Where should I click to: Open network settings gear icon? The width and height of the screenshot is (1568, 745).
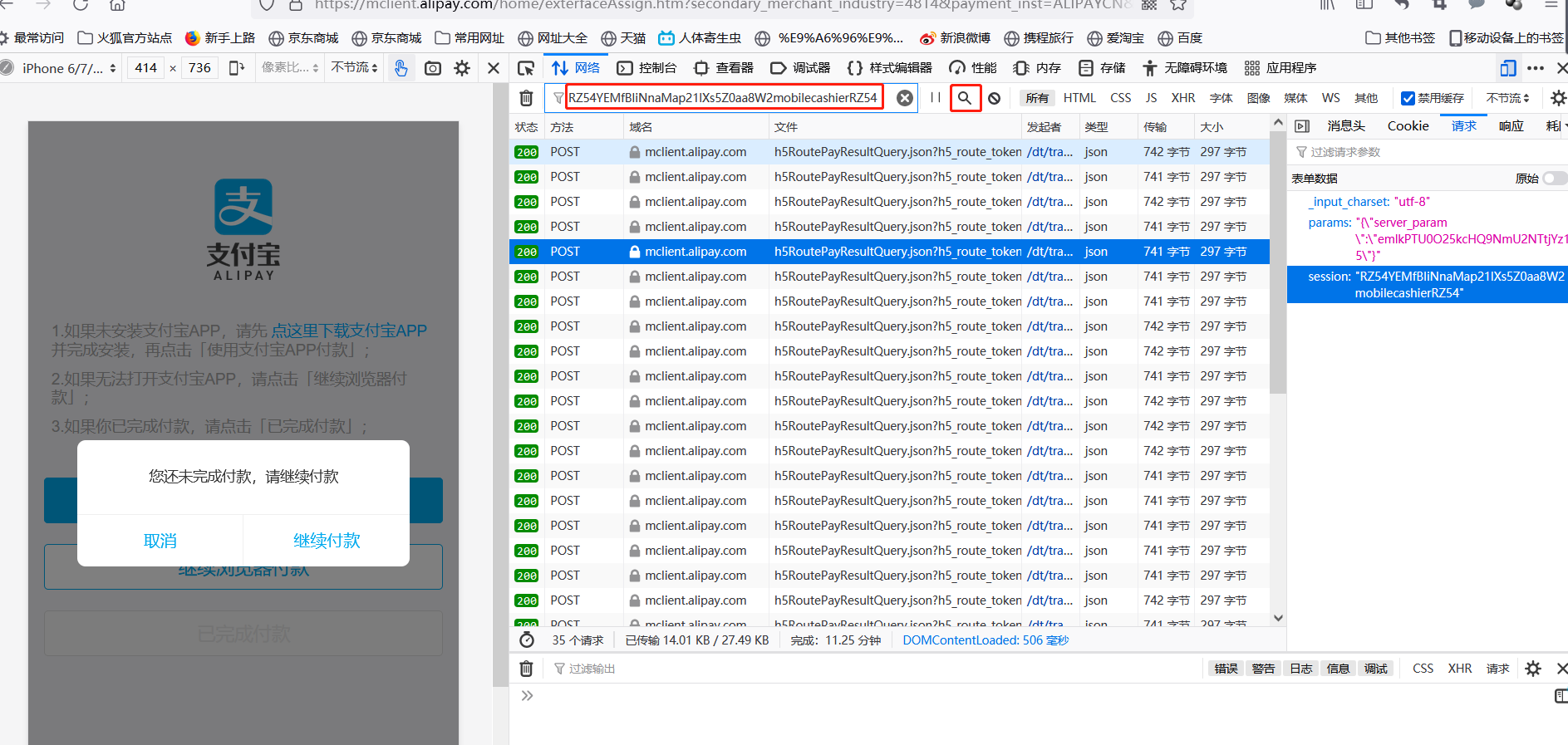(1558, 98)
